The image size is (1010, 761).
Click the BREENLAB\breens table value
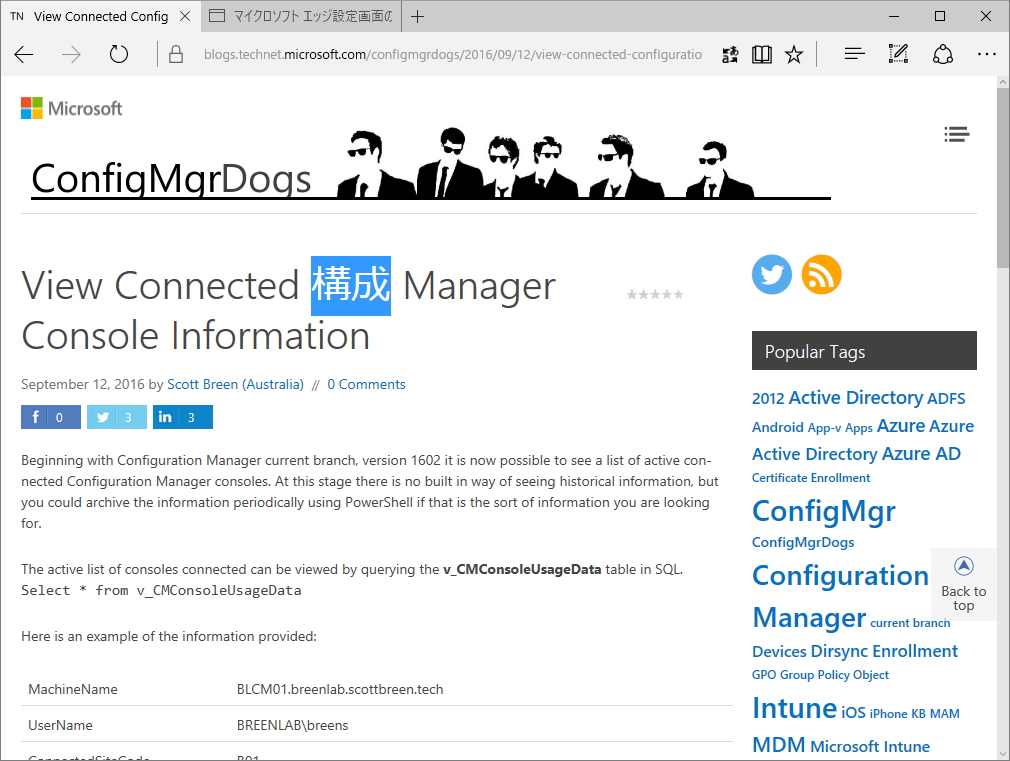click(292, 725)
